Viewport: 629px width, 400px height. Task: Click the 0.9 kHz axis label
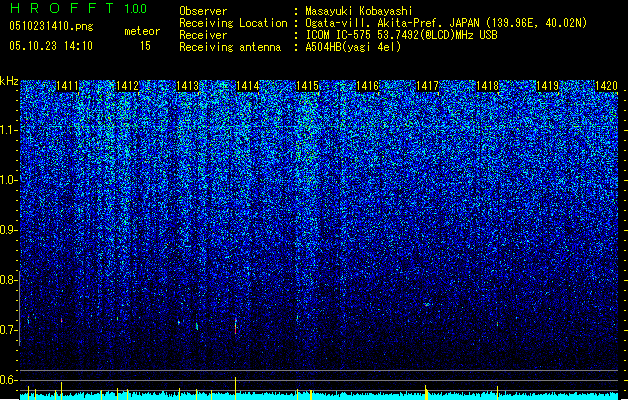[9, 230]
